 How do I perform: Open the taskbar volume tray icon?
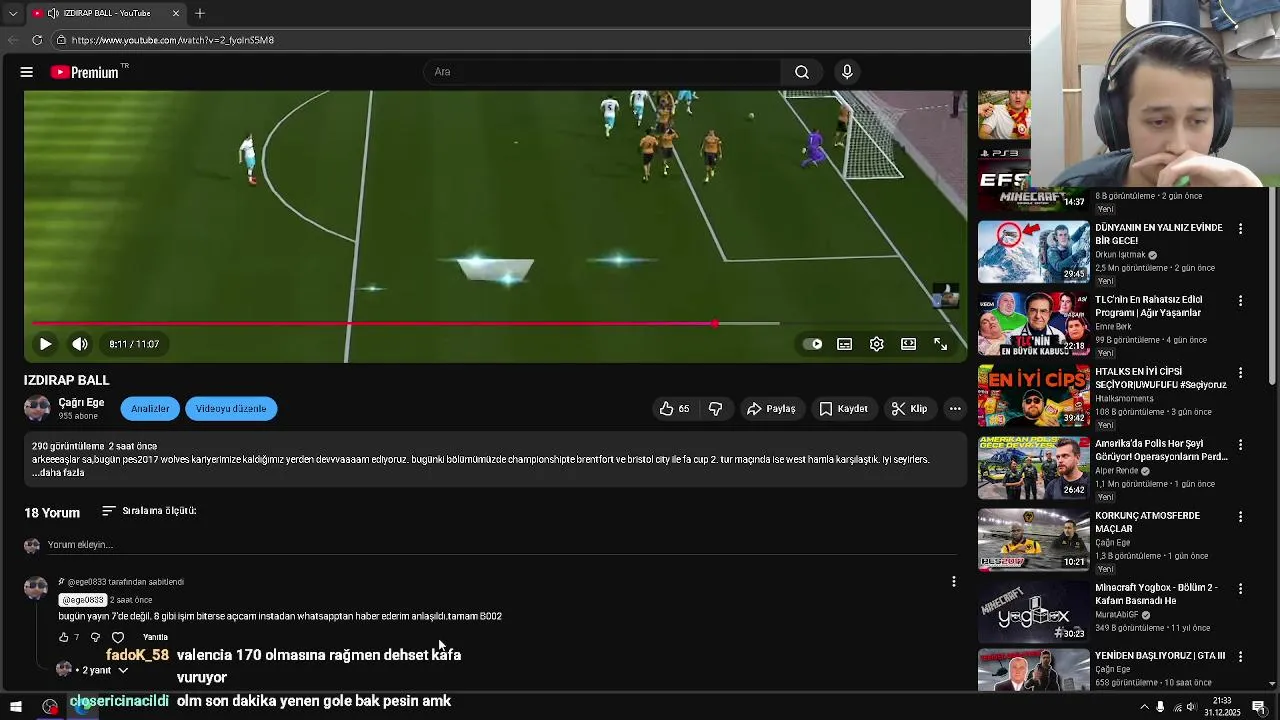tap(1191, 707)
